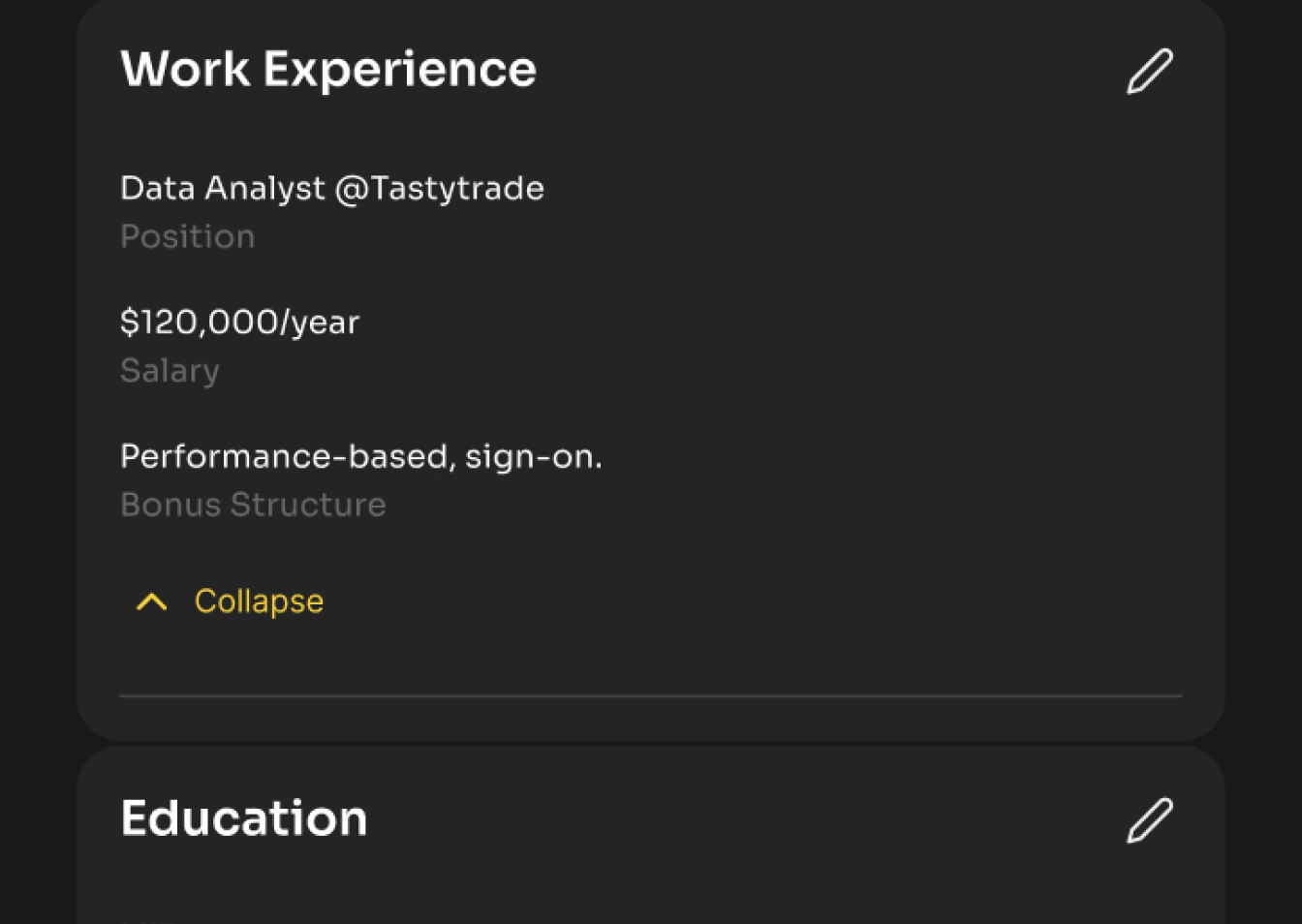Click the "Data Analyst" job title

click(223, 188)
